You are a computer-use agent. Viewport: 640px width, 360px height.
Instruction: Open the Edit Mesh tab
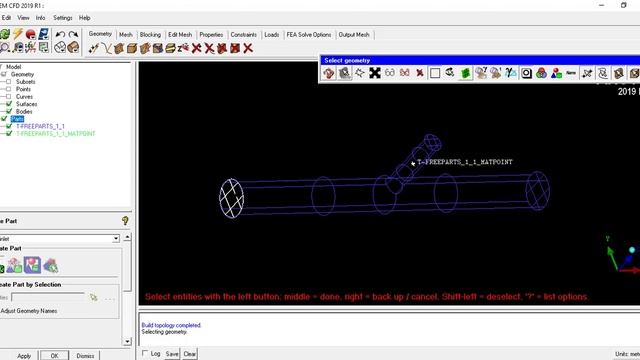(180, 35)
